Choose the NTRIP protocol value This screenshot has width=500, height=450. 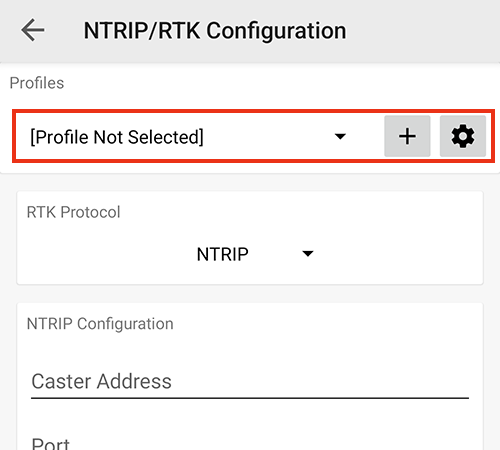[x=222, y=254]
